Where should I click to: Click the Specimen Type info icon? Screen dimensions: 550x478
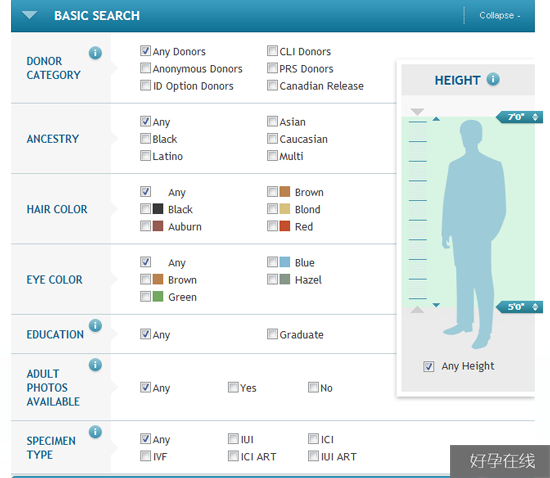pos(95,432)
